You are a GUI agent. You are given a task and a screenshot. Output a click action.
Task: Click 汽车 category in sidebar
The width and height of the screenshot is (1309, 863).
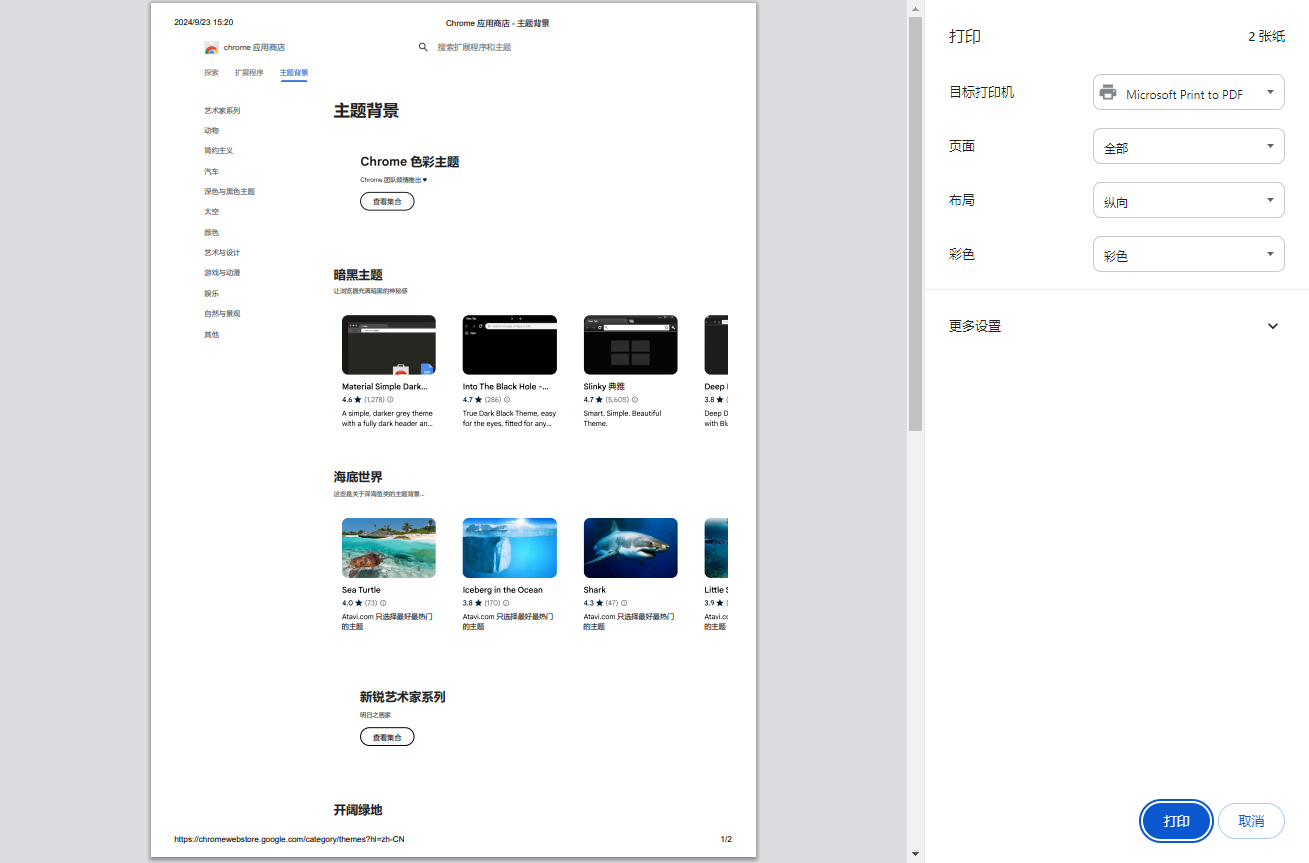click(x=211, y=172)
